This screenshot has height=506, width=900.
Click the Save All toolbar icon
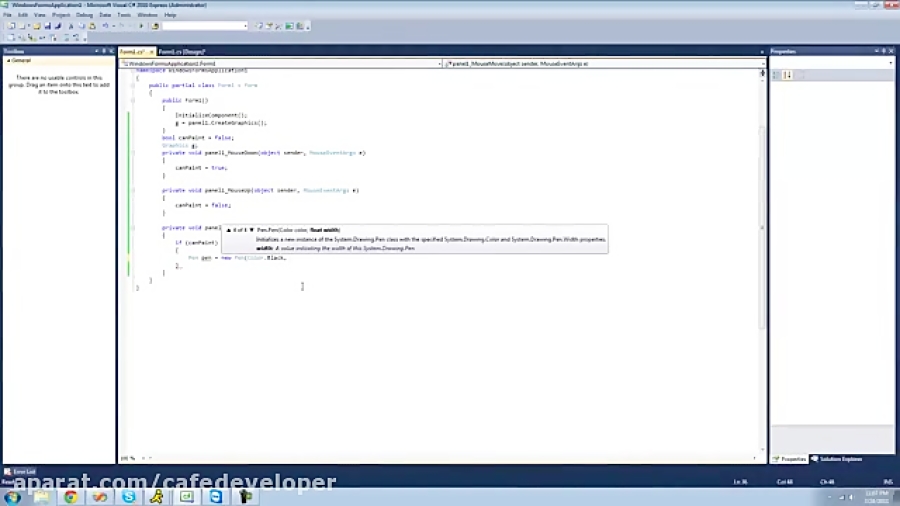[x=58, y=26]
